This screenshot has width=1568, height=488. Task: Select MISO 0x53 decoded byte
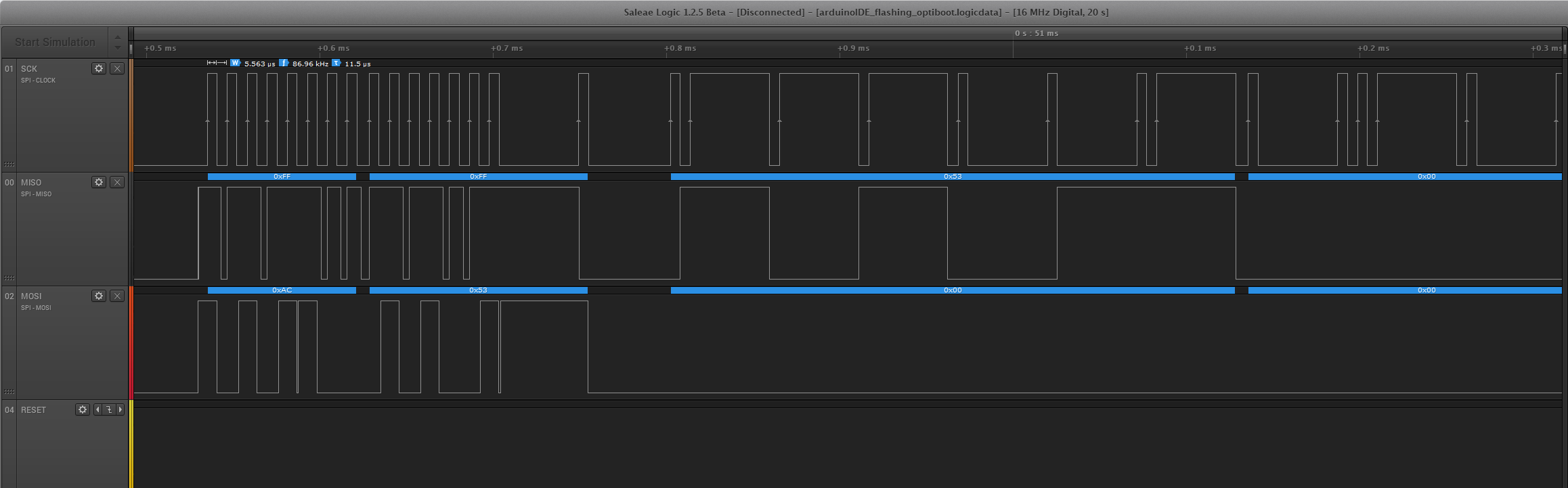[953, 177]
